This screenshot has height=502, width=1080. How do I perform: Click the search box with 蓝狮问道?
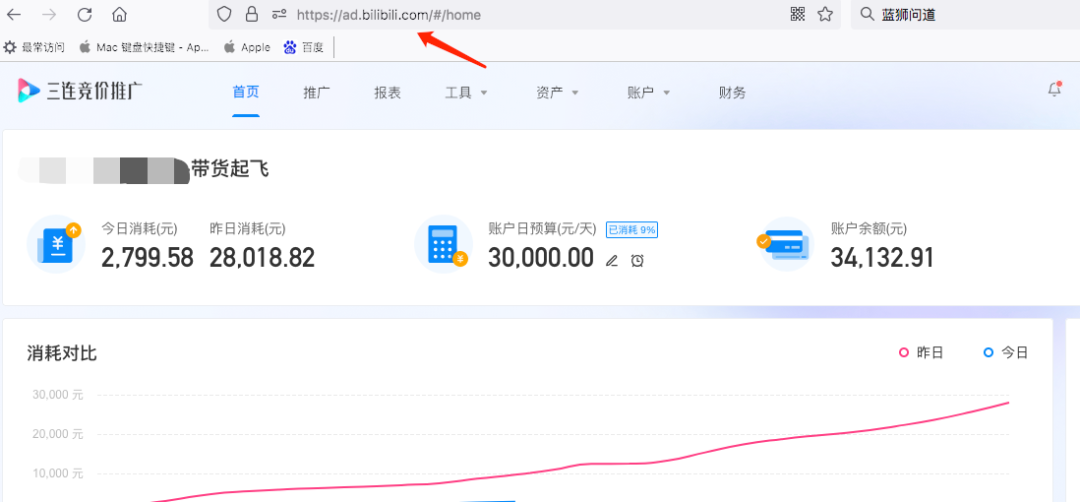point(966,14)
